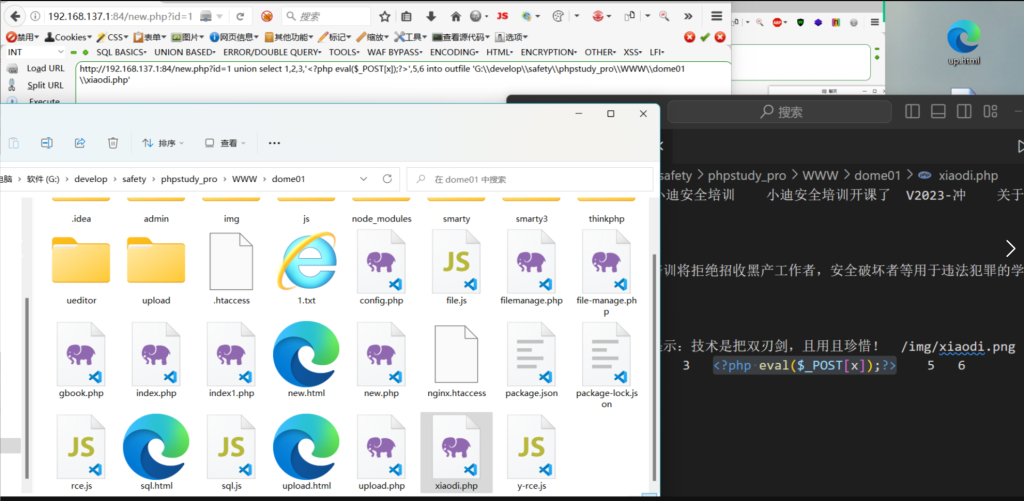This screenshot has width=1024, height=501.
Task: Open the ENCODING menu in HackBar
Action: pyautogui.click(x=454, y=52)
